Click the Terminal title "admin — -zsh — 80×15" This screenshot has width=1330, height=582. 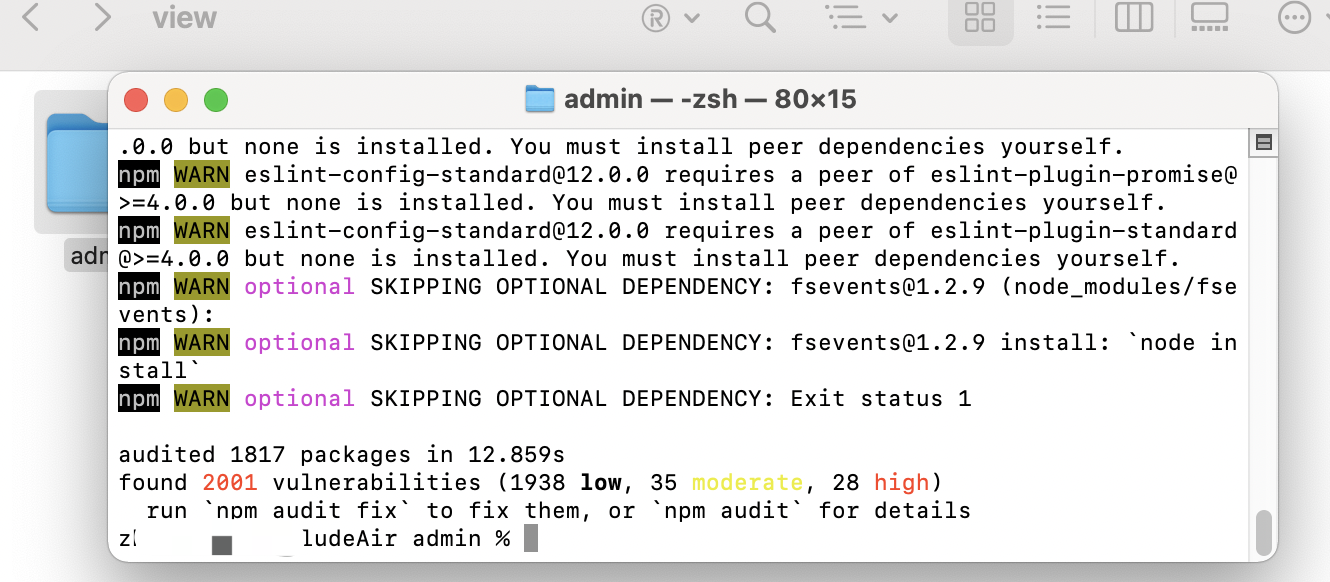pos(710,99)
